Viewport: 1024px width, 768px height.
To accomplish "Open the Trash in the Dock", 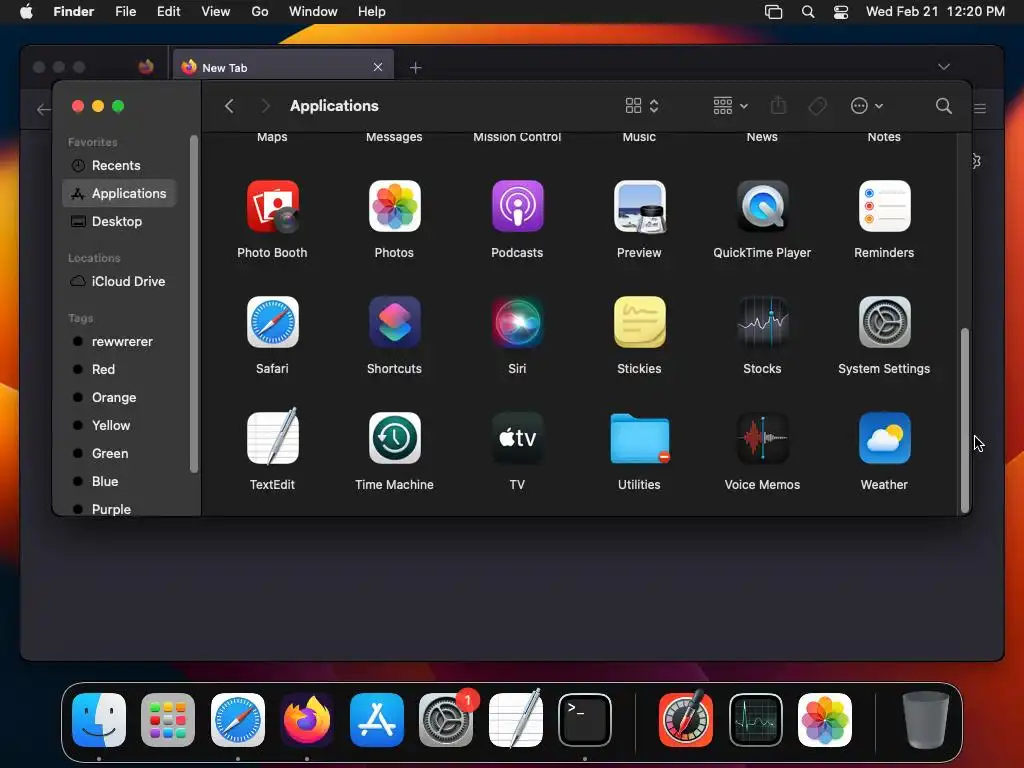I will click(925, 720).
